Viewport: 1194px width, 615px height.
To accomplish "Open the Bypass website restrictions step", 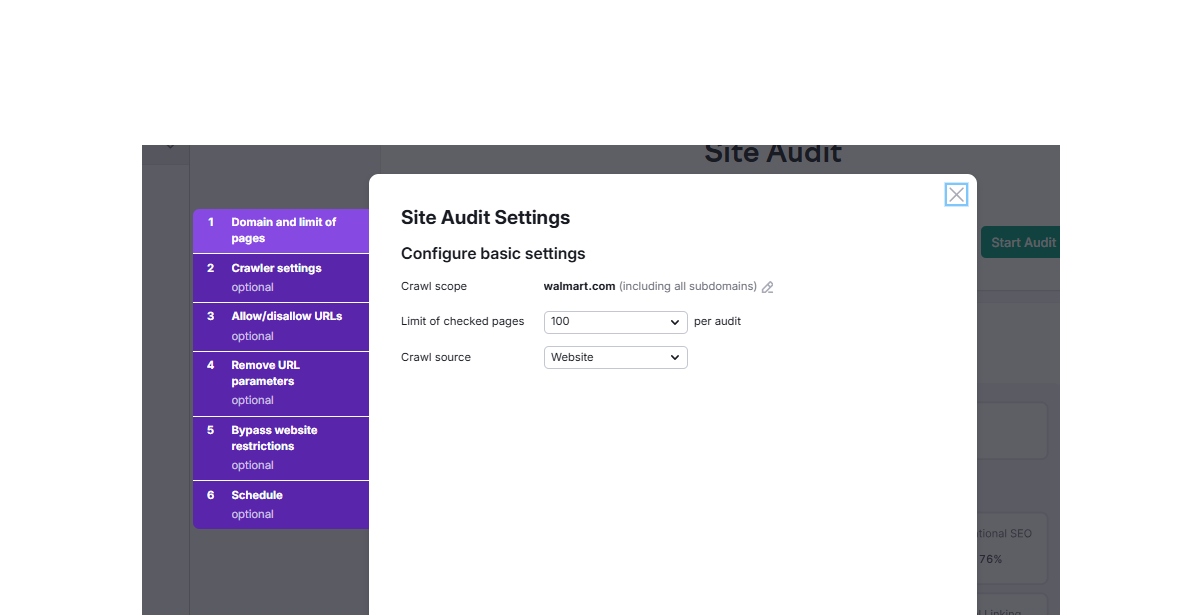I will tap(281, 447).
